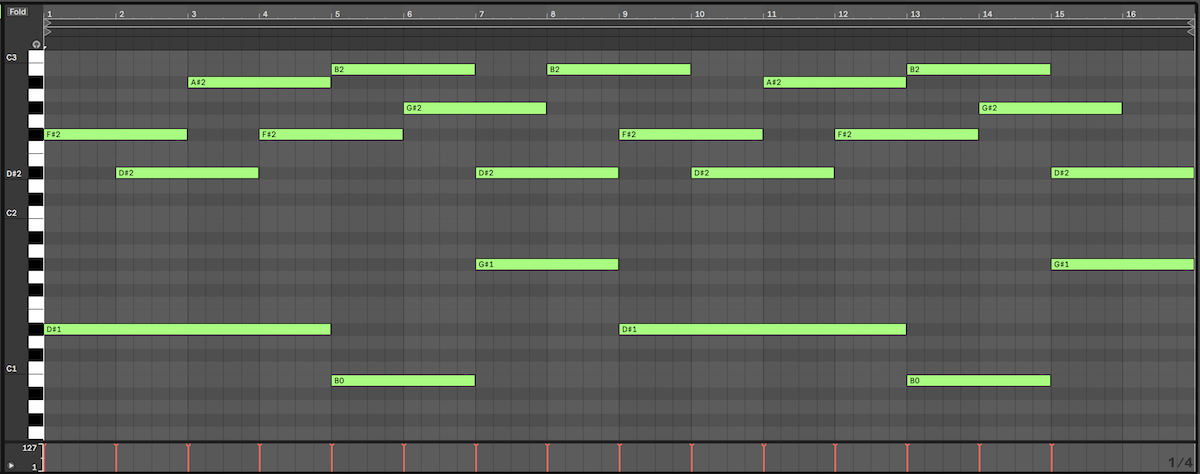Select the clip start marker triangle
Screen dimensions: 1200x474
[48, 32]
